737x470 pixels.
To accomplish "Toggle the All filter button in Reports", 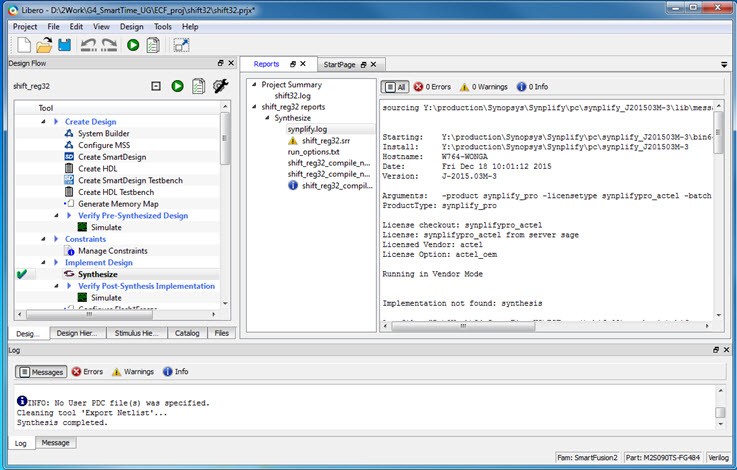I will [396, 87].
